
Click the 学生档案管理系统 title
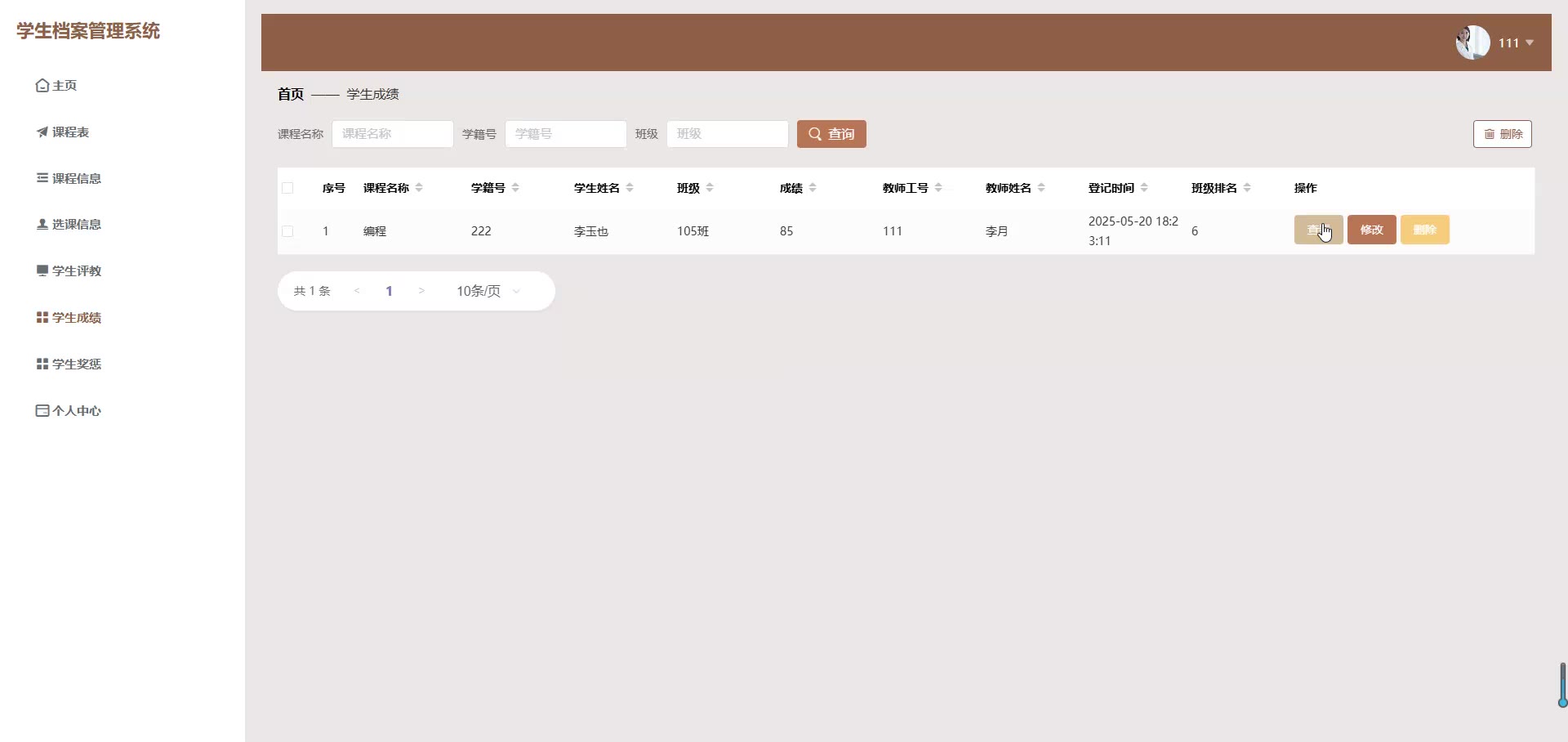point(88,31)
